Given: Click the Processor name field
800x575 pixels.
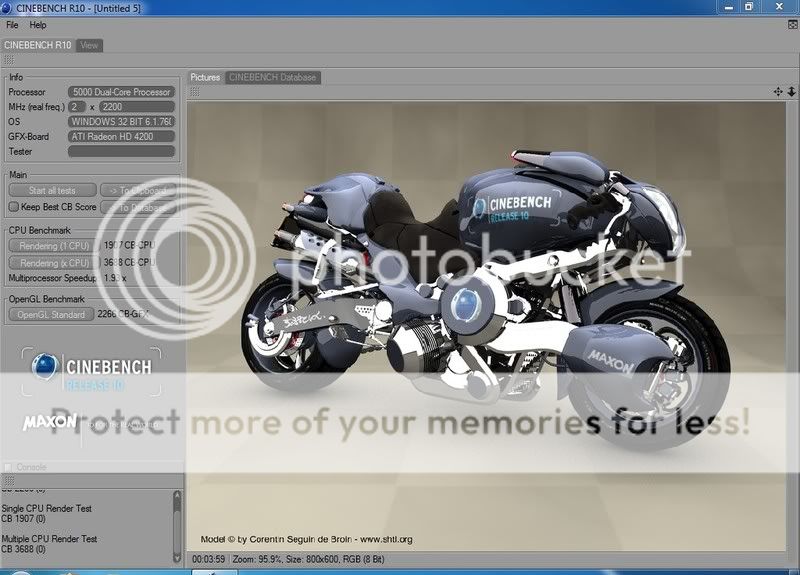Looking at the screenshot, I should coord(121,92).
